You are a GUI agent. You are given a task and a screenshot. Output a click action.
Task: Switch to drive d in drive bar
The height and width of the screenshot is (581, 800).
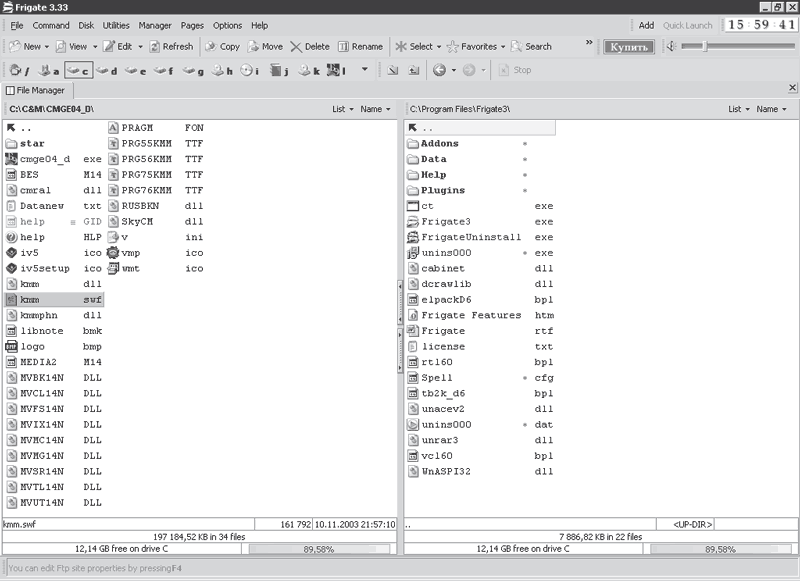[107, 70]
